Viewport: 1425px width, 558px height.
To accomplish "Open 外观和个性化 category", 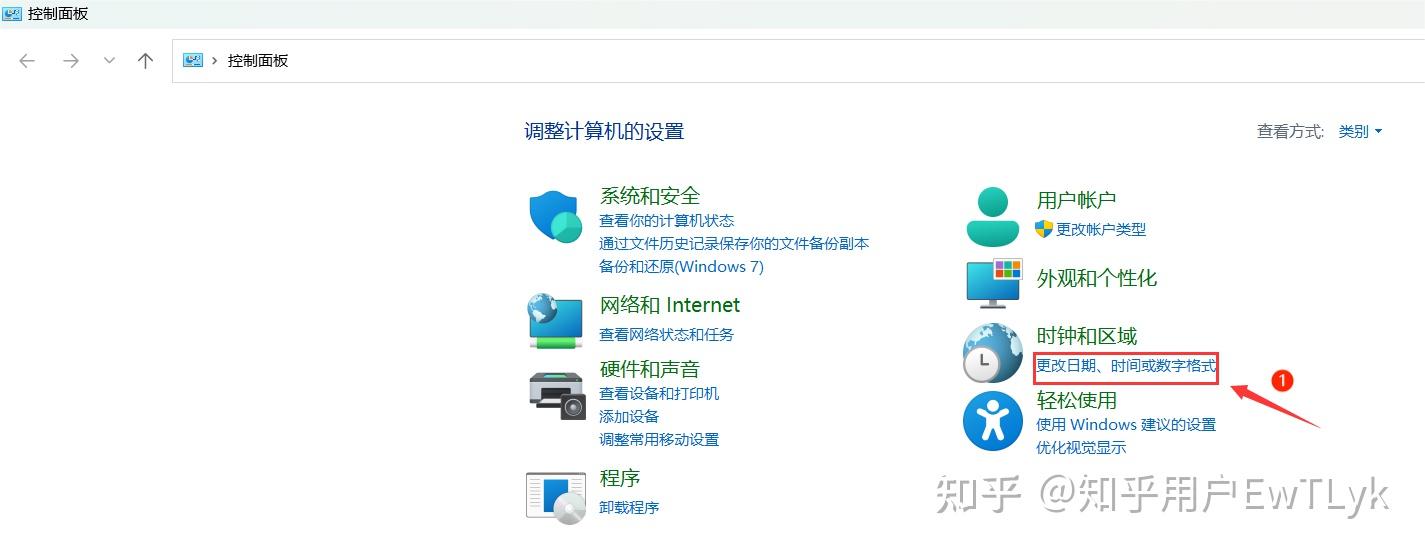I will (1097, 278).
